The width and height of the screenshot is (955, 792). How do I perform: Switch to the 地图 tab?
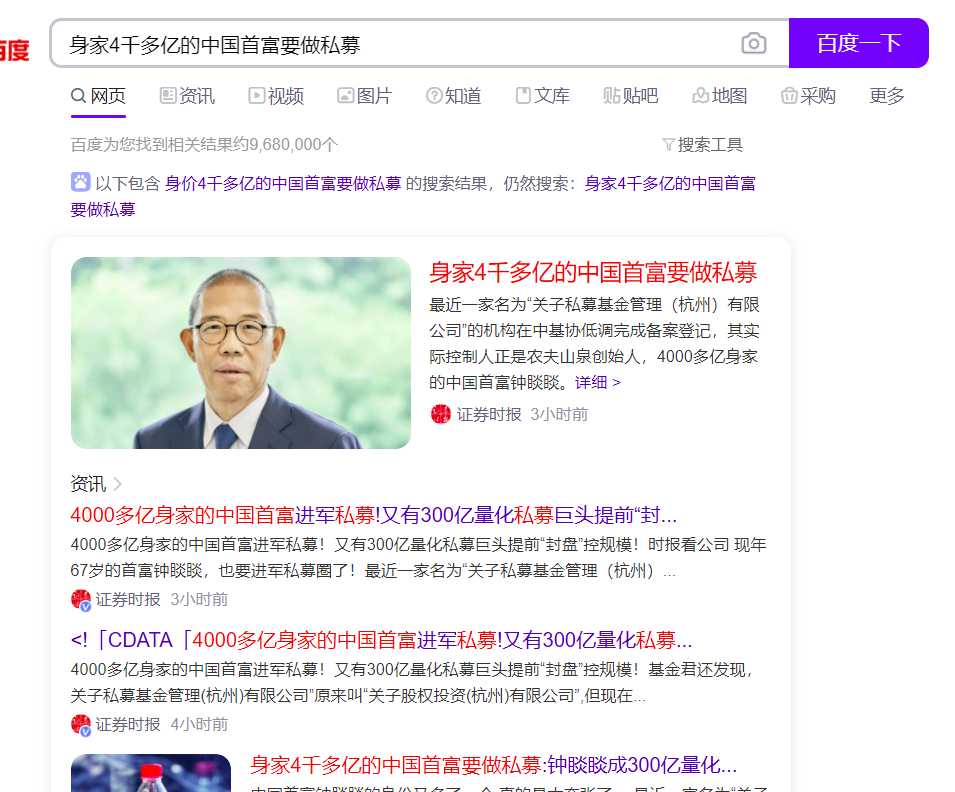coord(720,96)
